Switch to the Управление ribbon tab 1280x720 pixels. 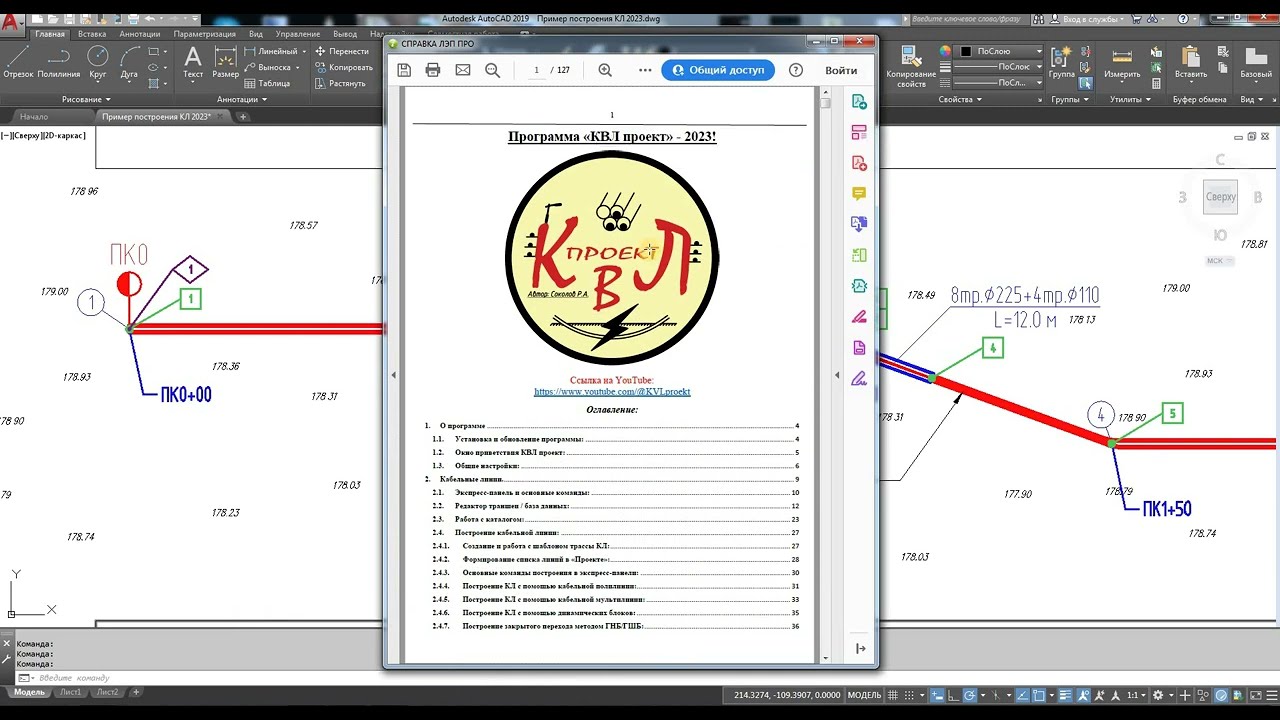298,34
